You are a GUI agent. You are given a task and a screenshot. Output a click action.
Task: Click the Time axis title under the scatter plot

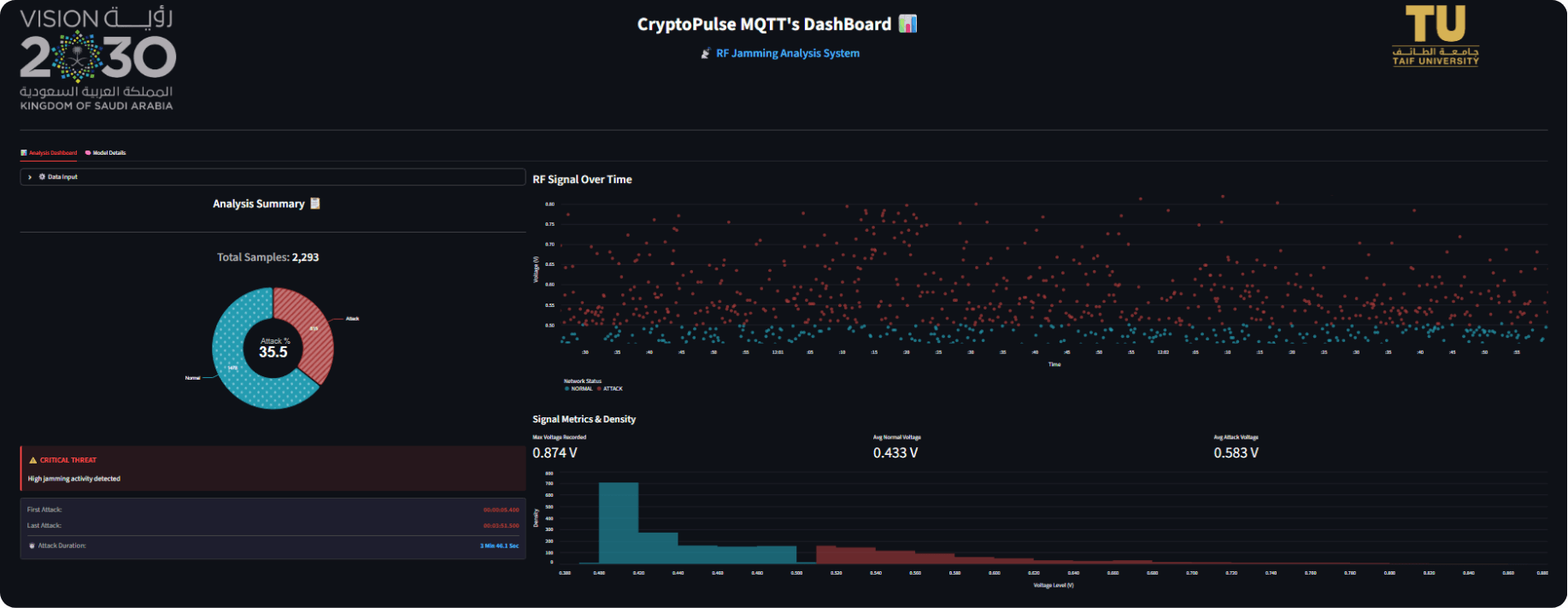click(1054, 364)
